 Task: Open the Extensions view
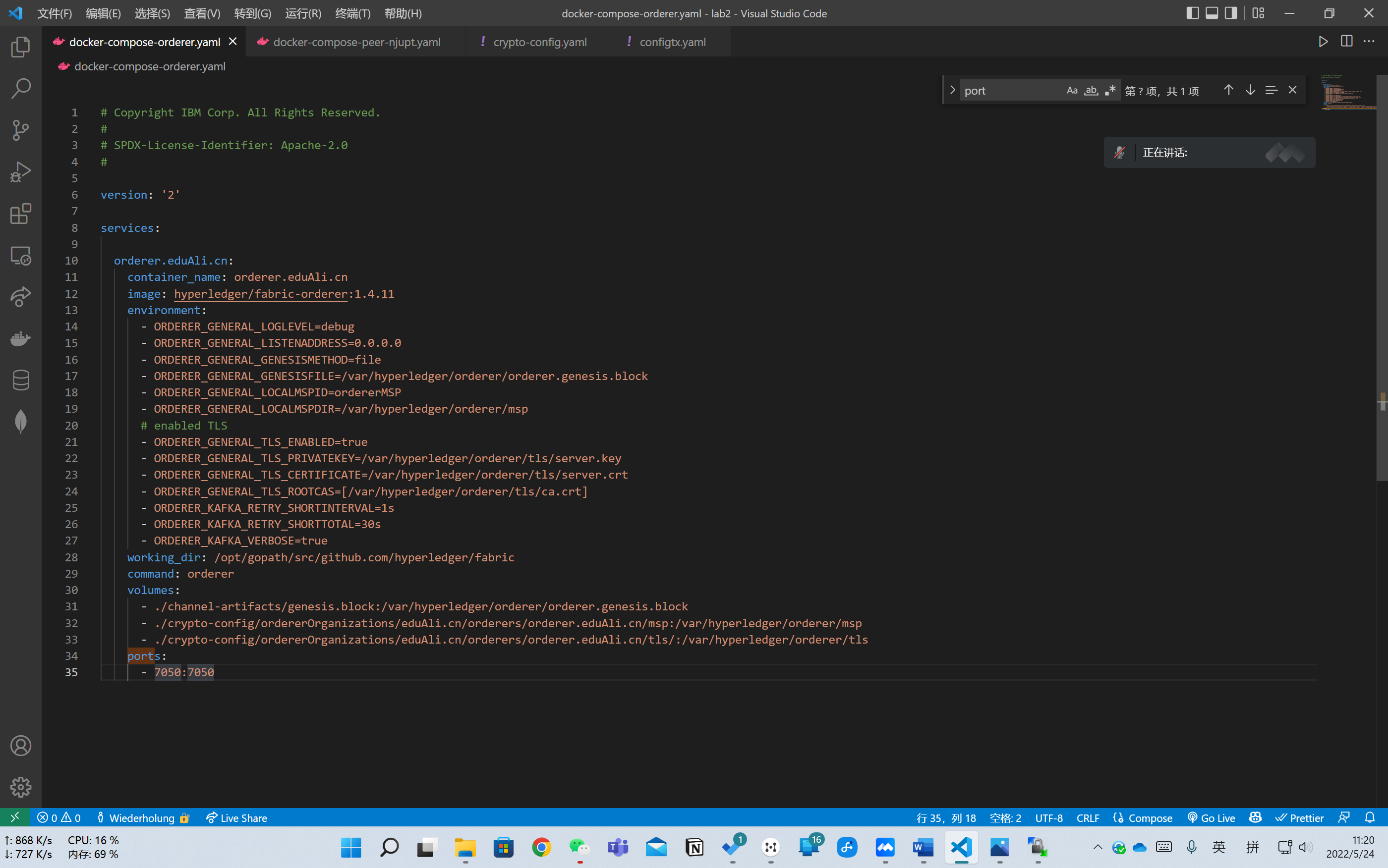(x=21, y=214)
